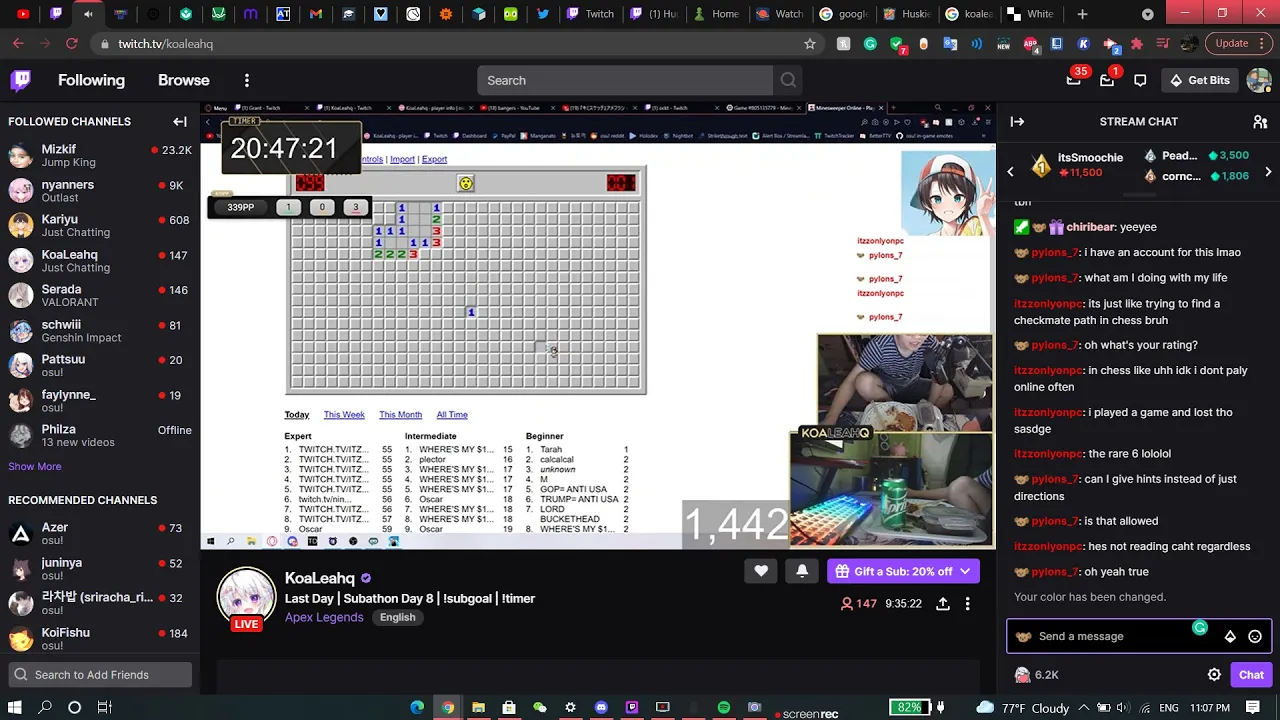Collapse the followed channels sidebar
Image resolution: width=1280 pixels, height=720 pixels.
point(180,121)
